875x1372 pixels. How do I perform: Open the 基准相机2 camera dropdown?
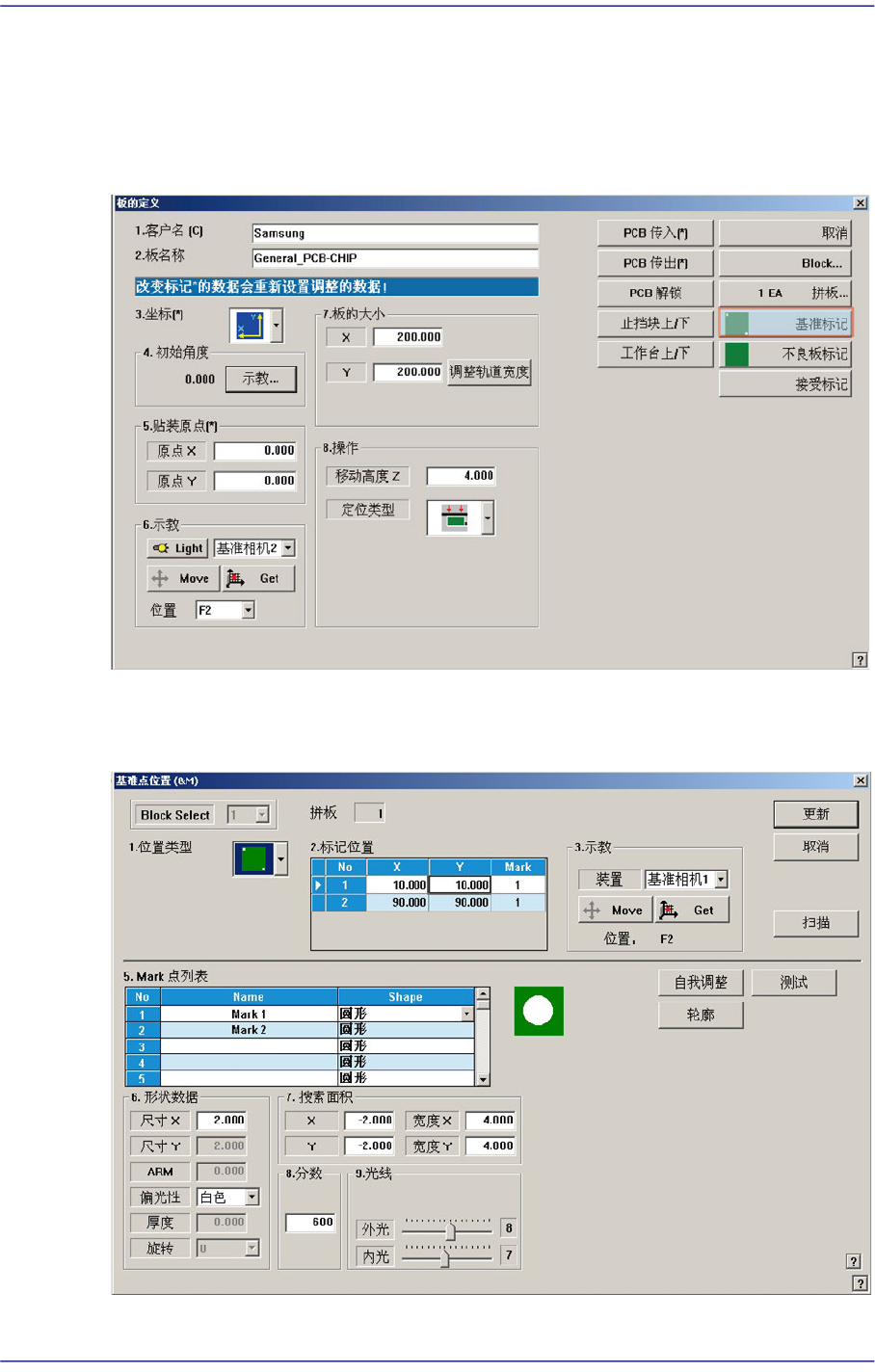click(288, 548)
